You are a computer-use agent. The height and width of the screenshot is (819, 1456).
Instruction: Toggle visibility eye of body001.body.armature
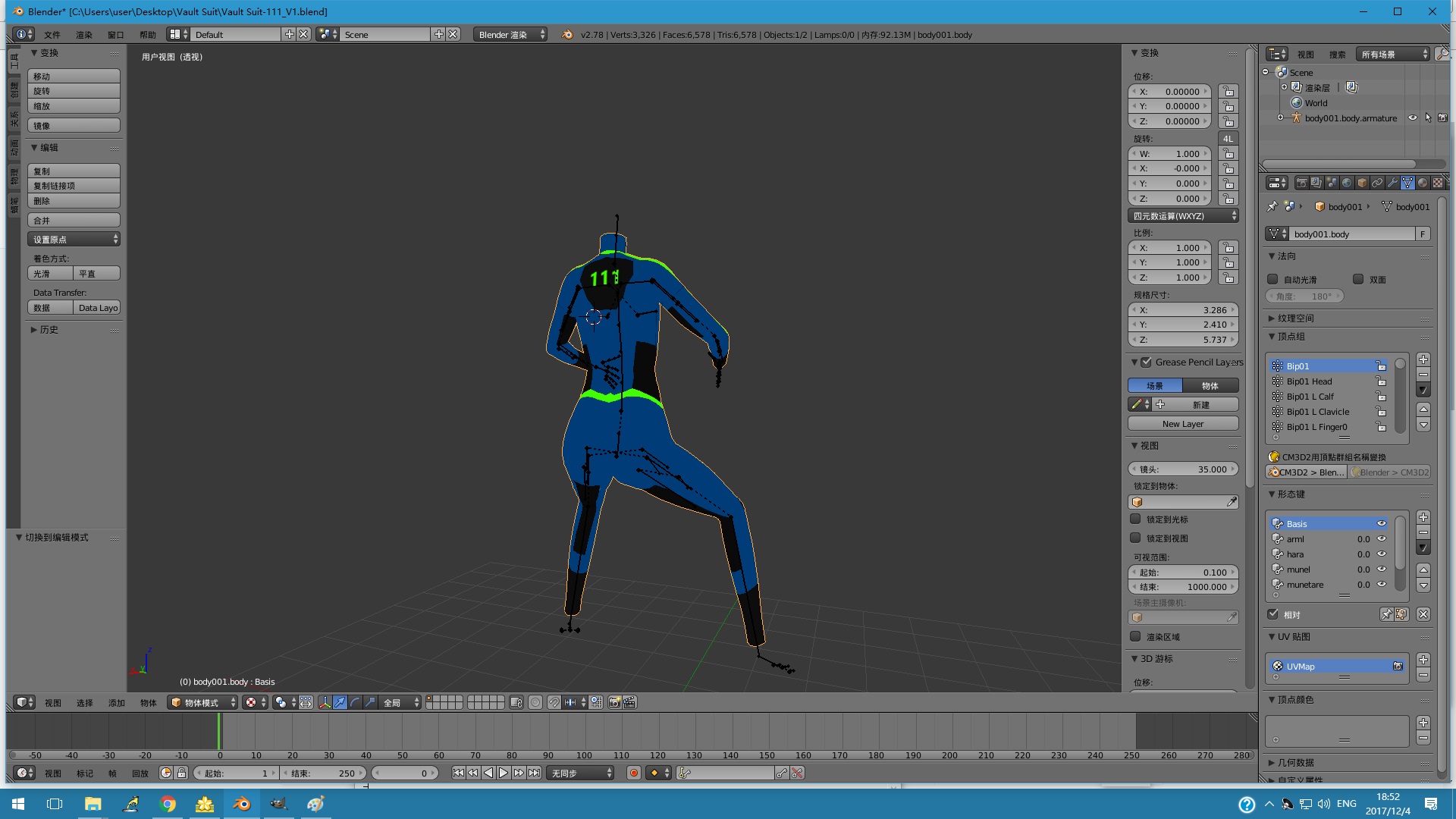pyautogui.click(x=1413, y=118)
